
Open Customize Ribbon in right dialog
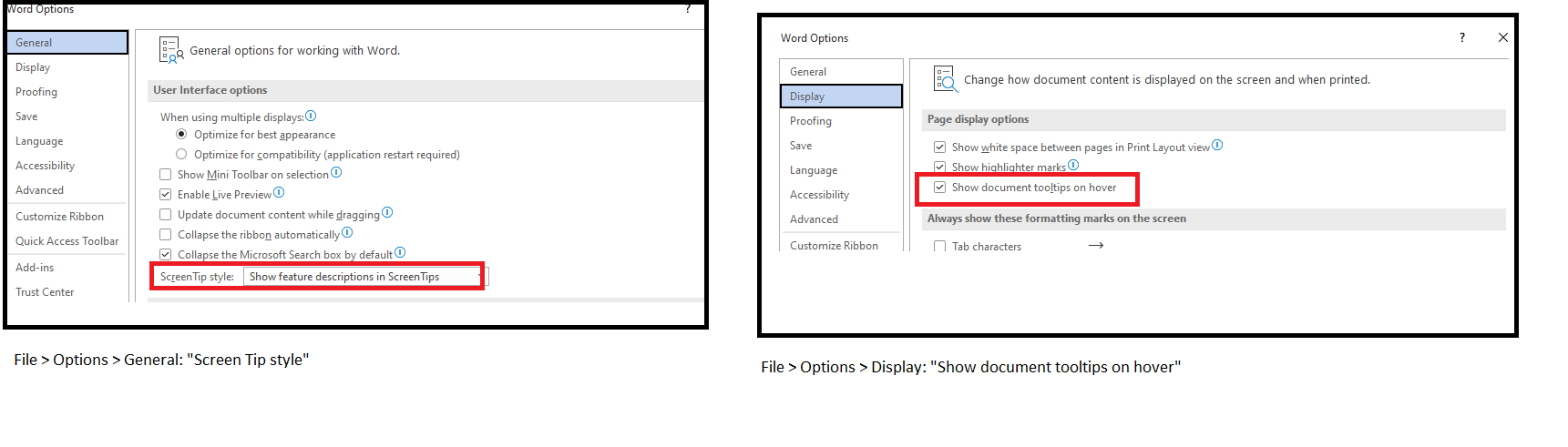pyautogui.click(x=841, y=244)
